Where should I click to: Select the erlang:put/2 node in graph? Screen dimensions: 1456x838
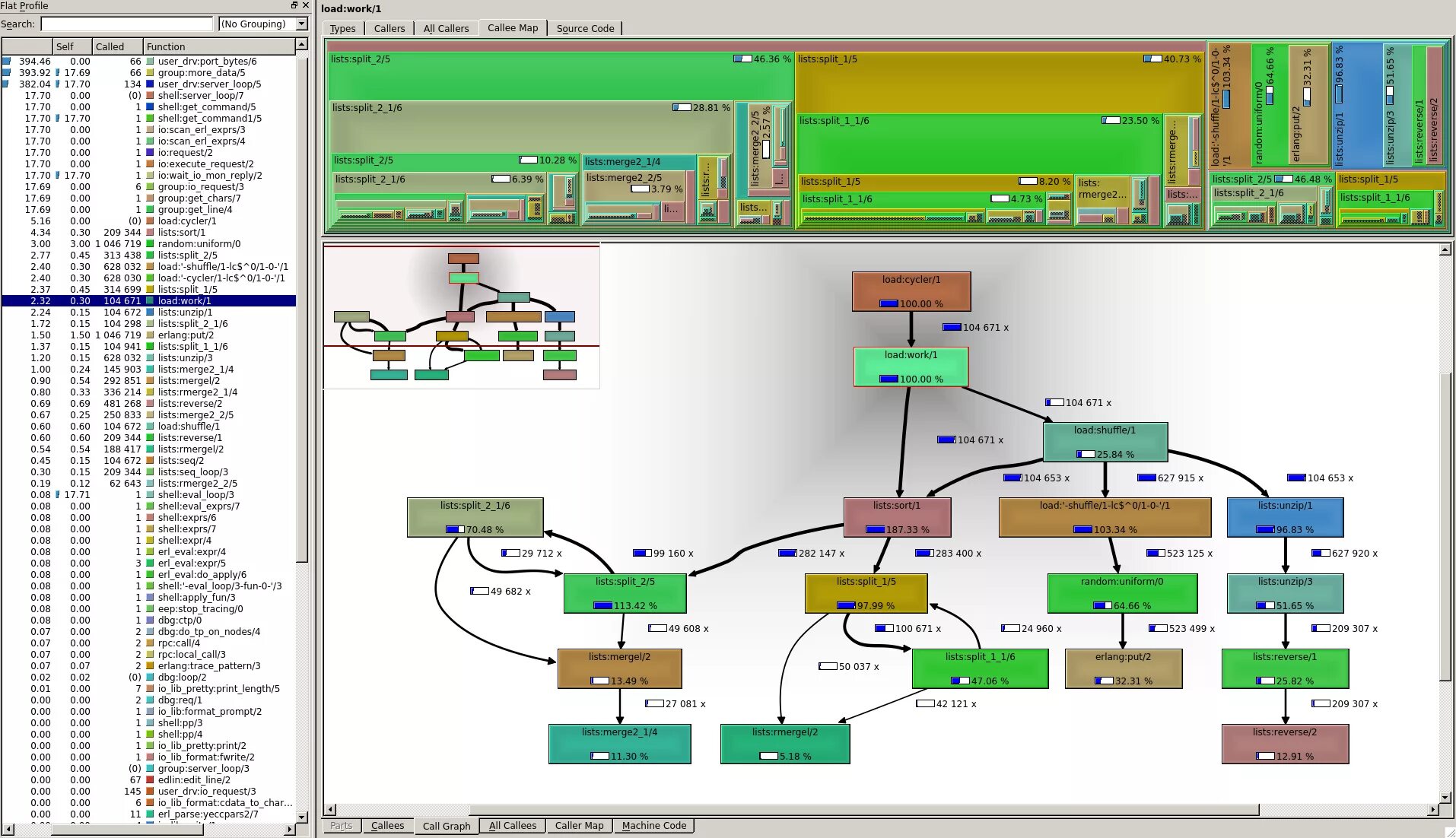coord(1123,668)
